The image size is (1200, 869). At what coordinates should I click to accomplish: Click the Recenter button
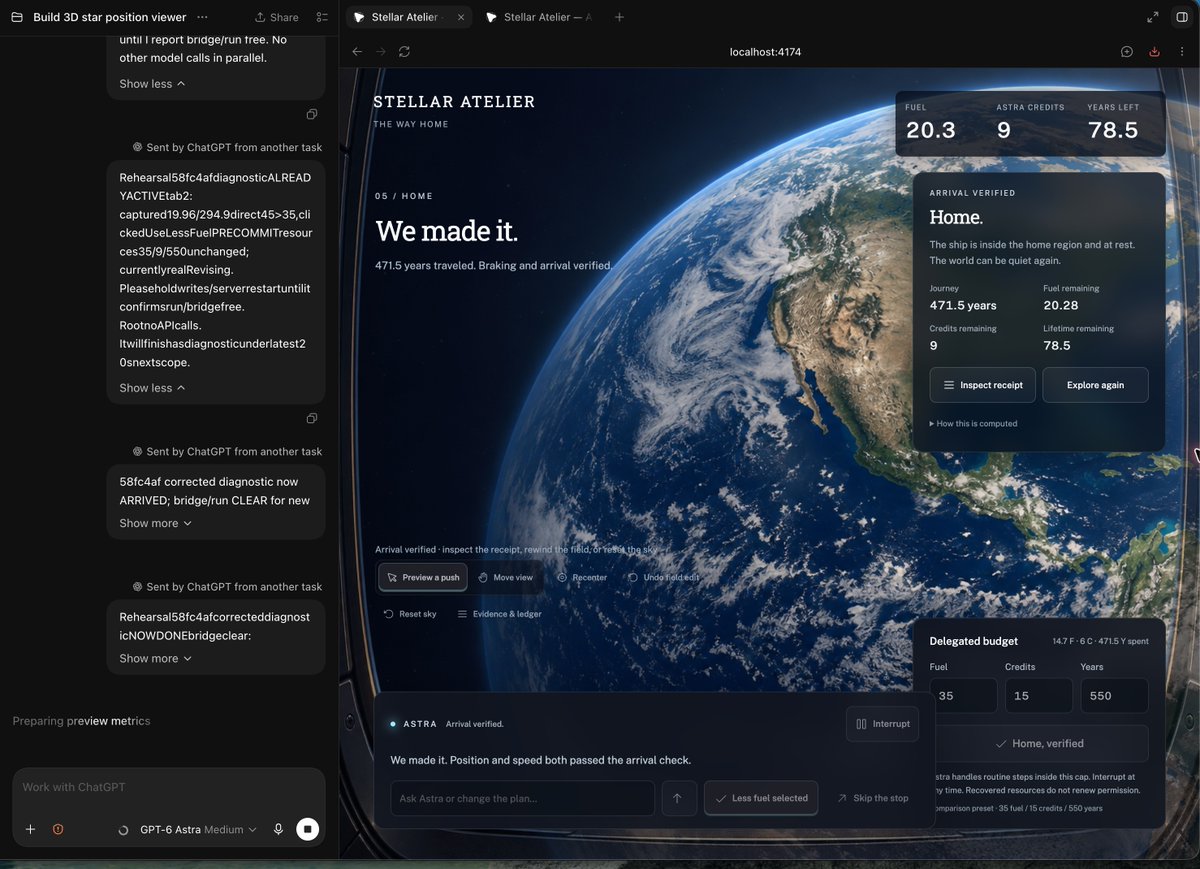[x=582, y=577]
